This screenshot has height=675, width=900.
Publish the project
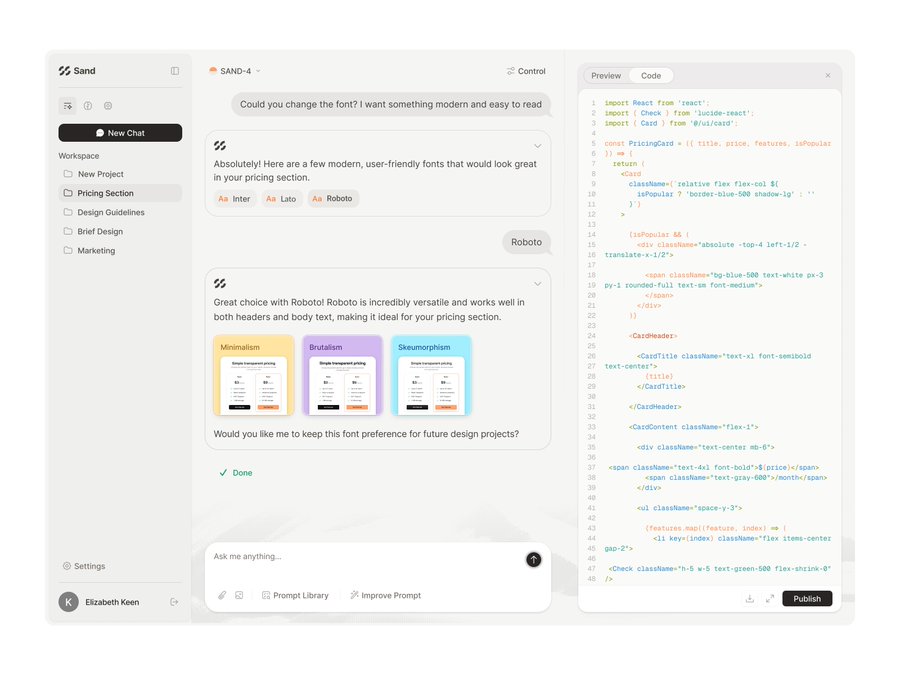807,599
